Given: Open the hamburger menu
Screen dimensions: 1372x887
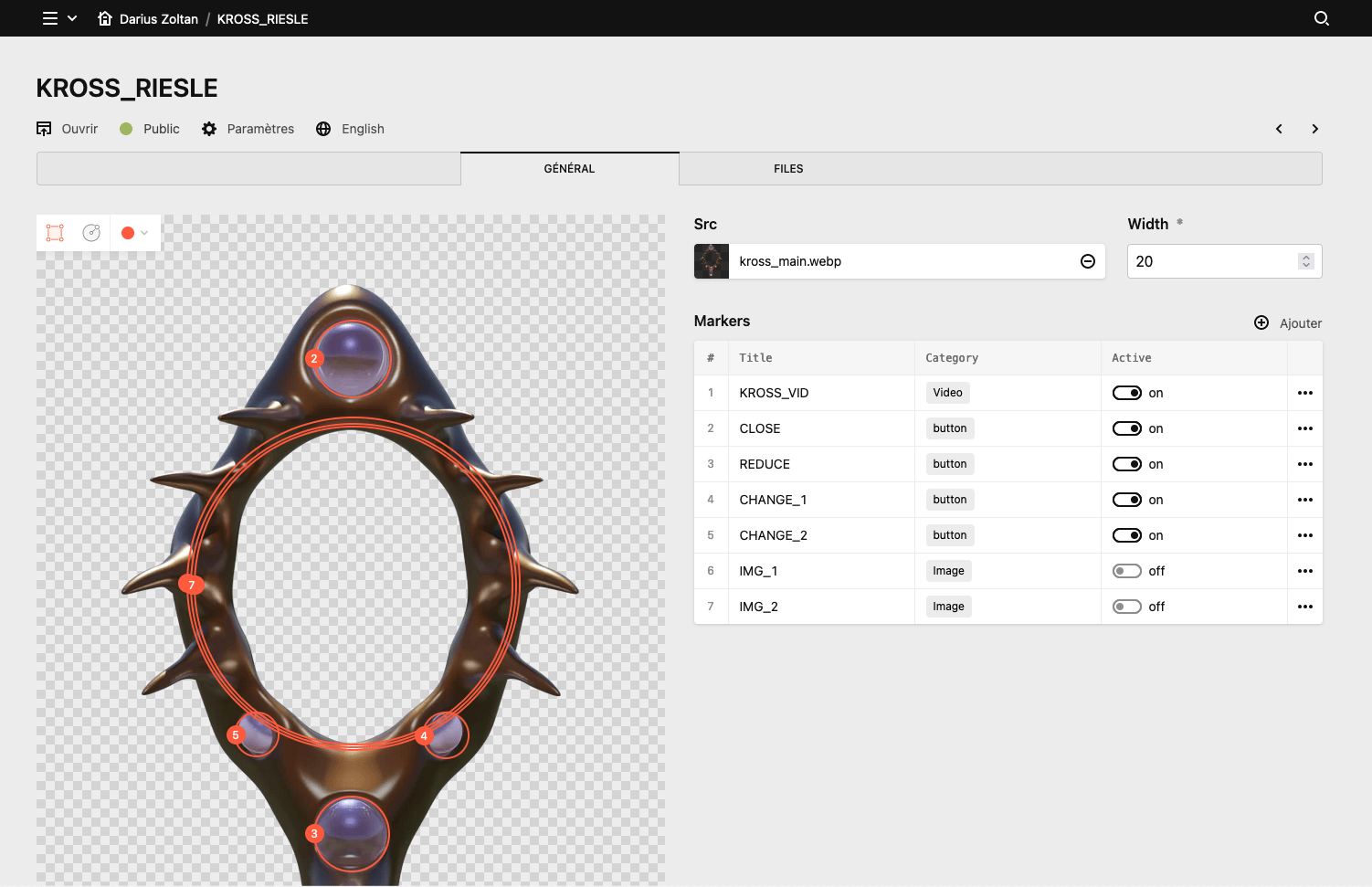Looking at the screenshot, I should point(50,18).
